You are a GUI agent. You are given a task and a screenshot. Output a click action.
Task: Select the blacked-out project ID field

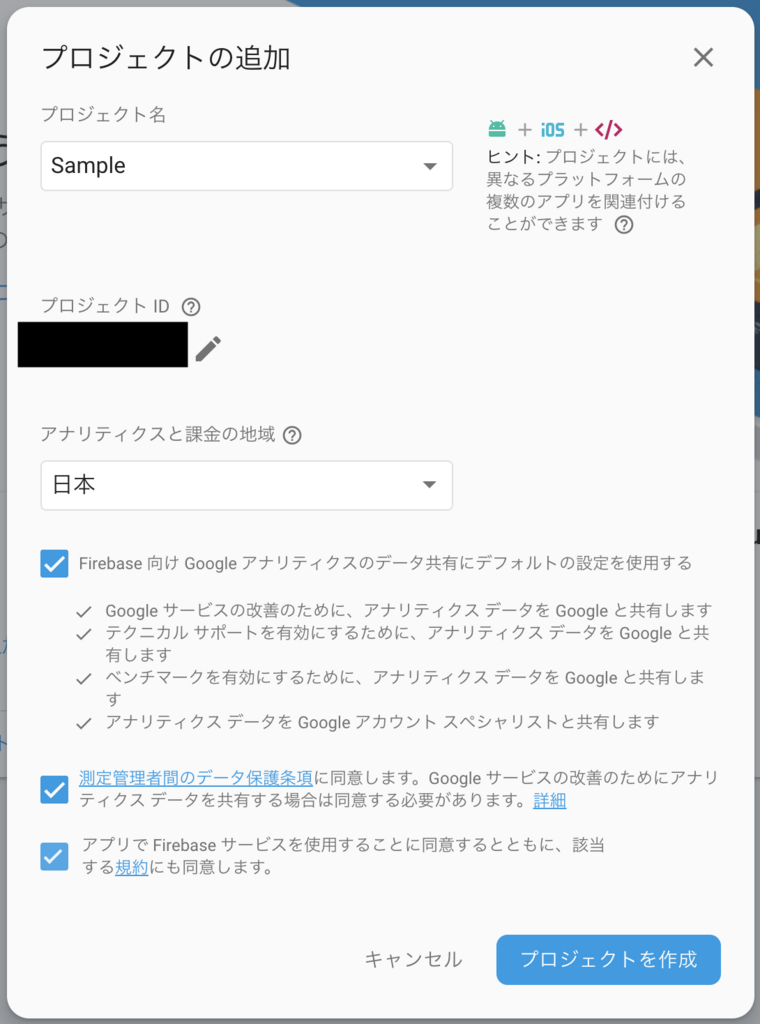point(103,344)
